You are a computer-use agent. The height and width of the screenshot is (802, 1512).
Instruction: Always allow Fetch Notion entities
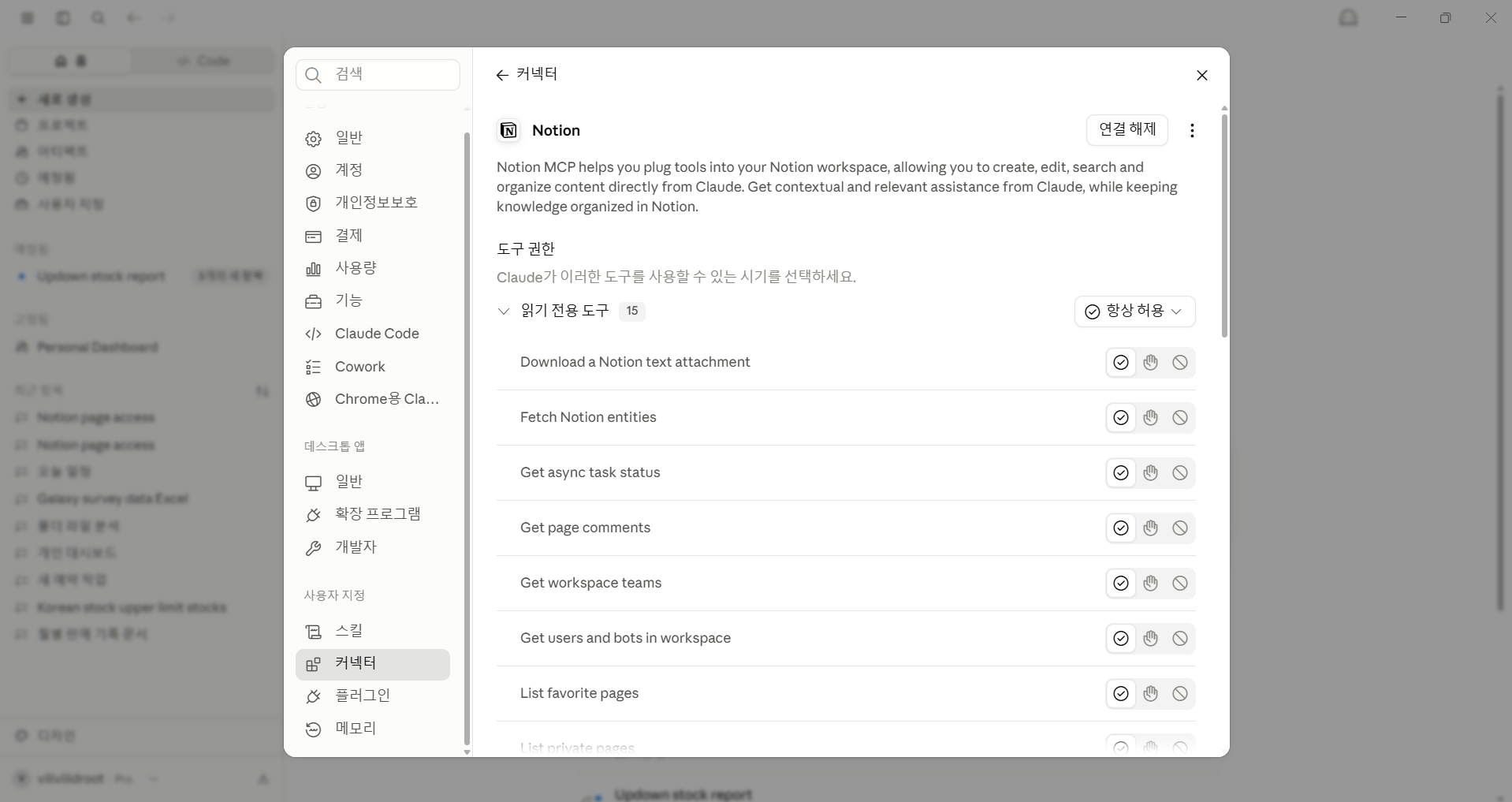click(1121, 418)
